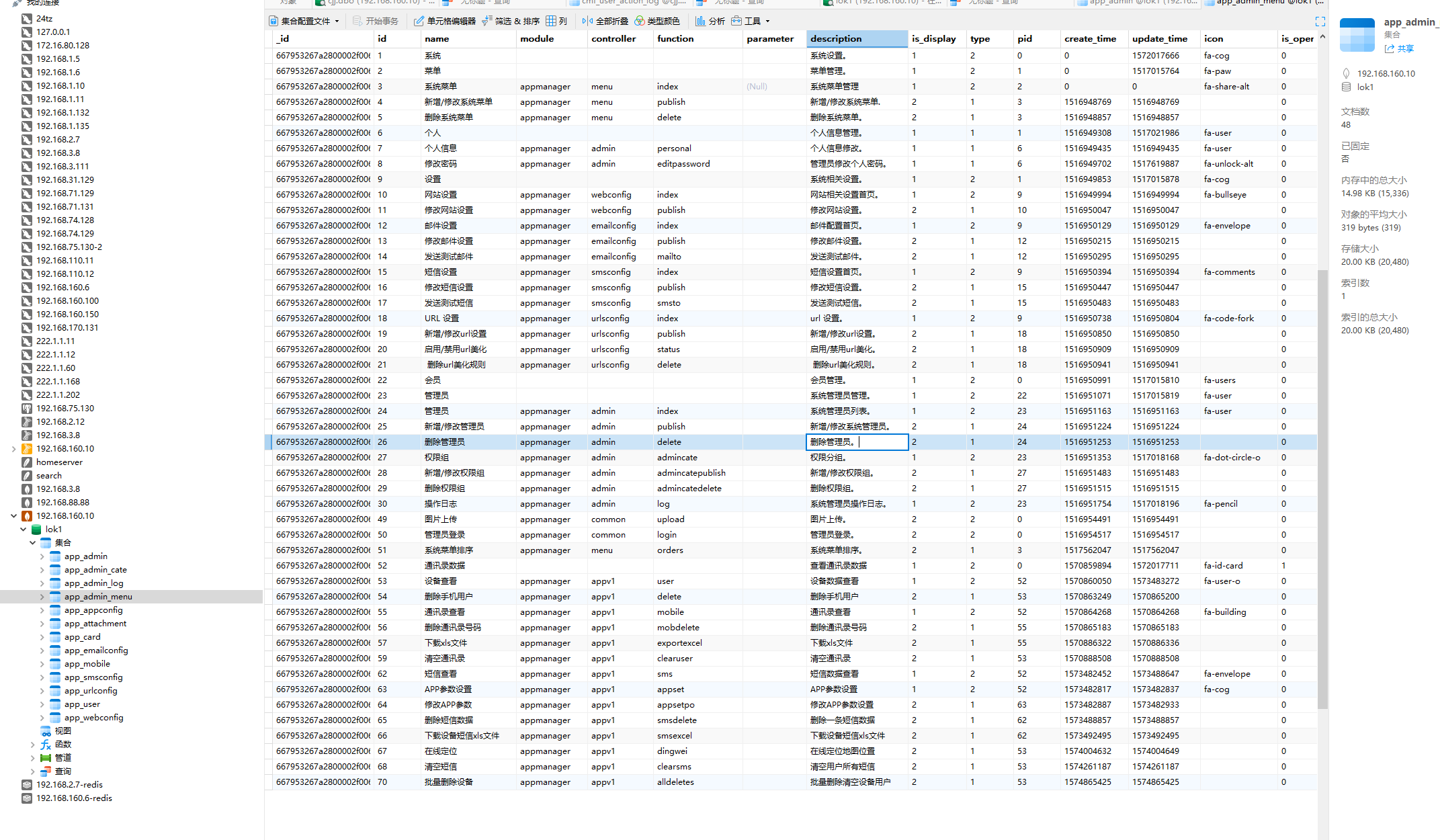Expand the 查询 queries node
Image resolution: width=1440 pixels, height=840 pixels.
[32, 771]
